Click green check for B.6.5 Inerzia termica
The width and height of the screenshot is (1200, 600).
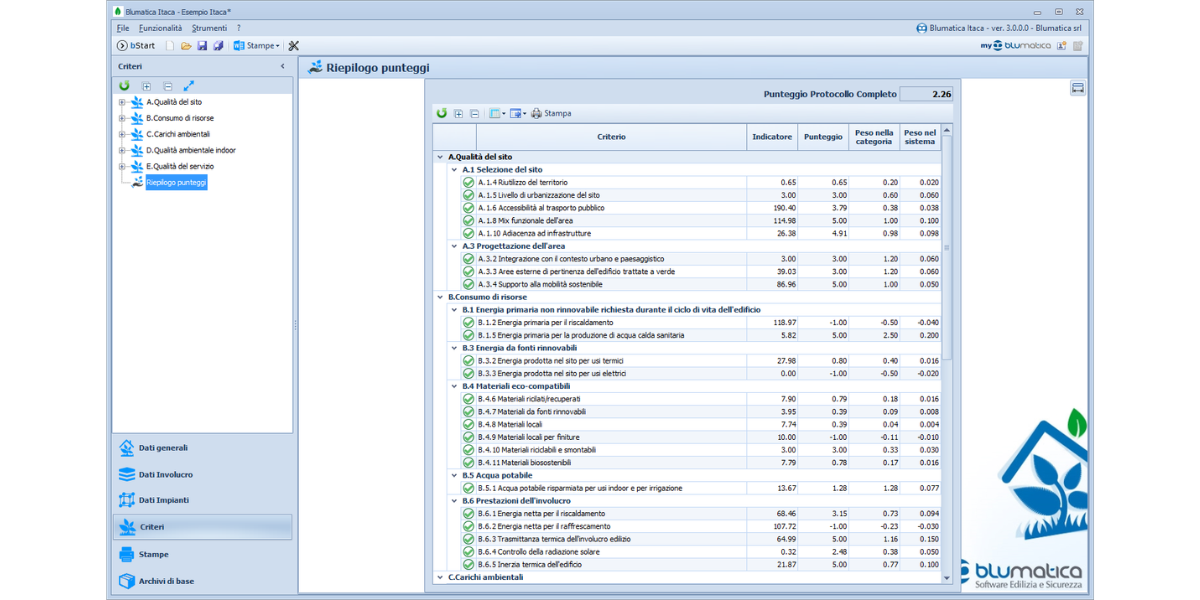pyautogui.click(x=468, y=565)
